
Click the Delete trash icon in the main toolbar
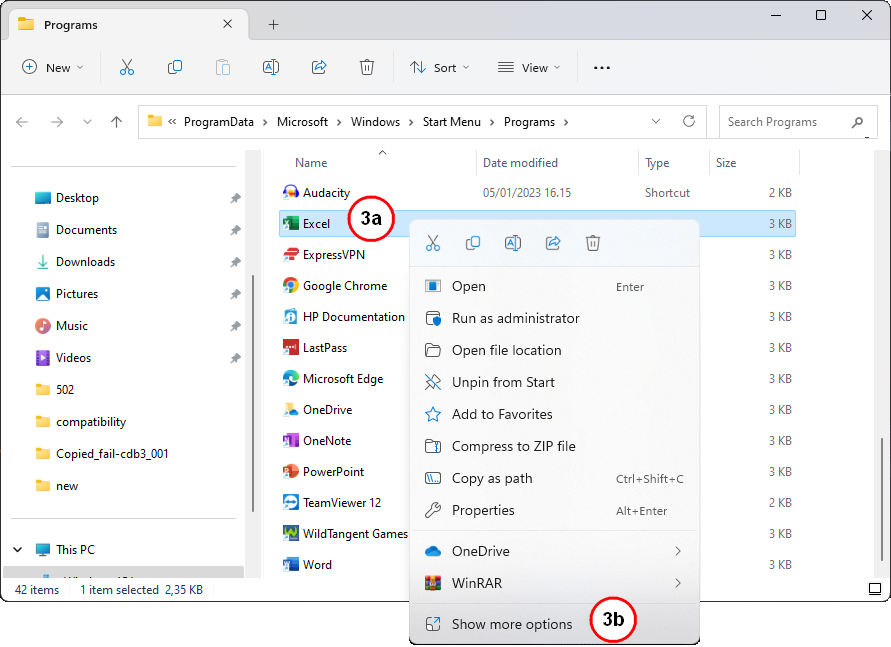pyautogui.click(x=367, y=68)
